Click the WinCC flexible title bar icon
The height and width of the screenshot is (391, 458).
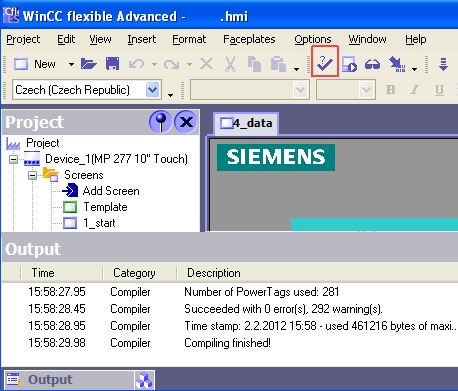coord(11,15)
